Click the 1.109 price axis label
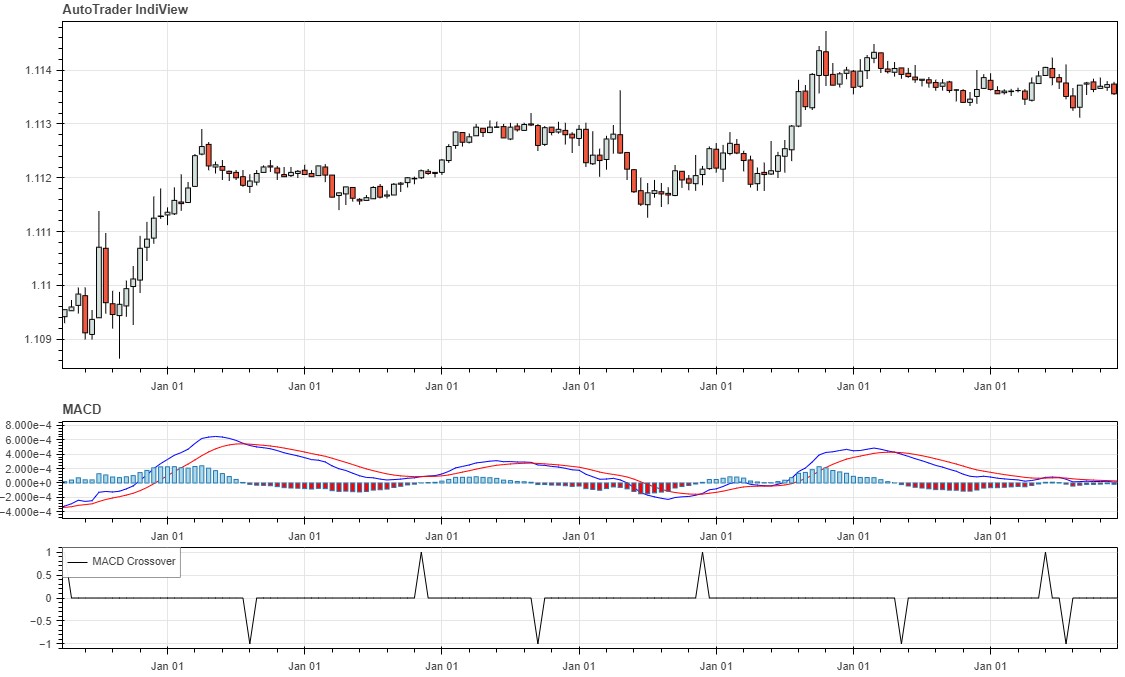This screenshot has width=1125, height=677. (41, 339)
